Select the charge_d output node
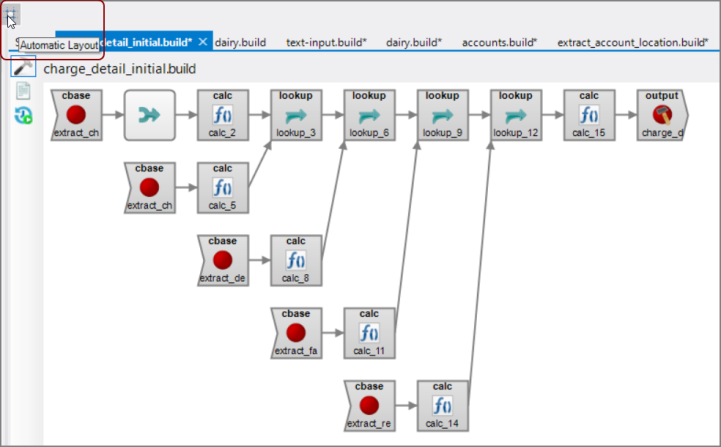The image size is (721, 447). pyautogui.click(x=662, y=115)
